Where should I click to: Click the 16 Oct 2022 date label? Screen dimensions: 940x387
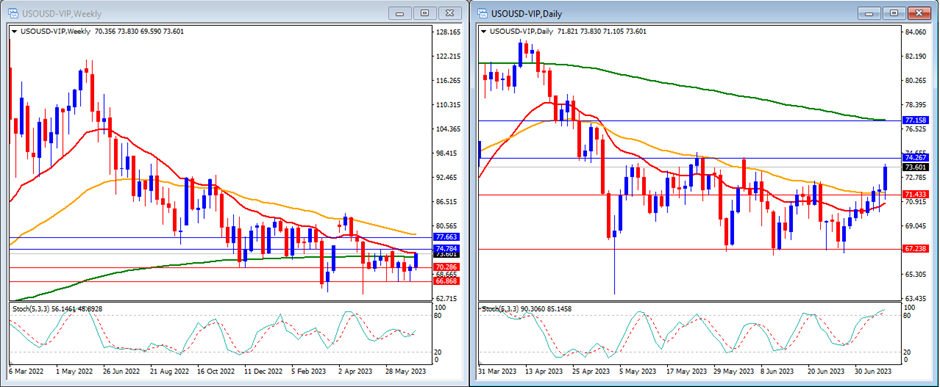pos(216,371)
